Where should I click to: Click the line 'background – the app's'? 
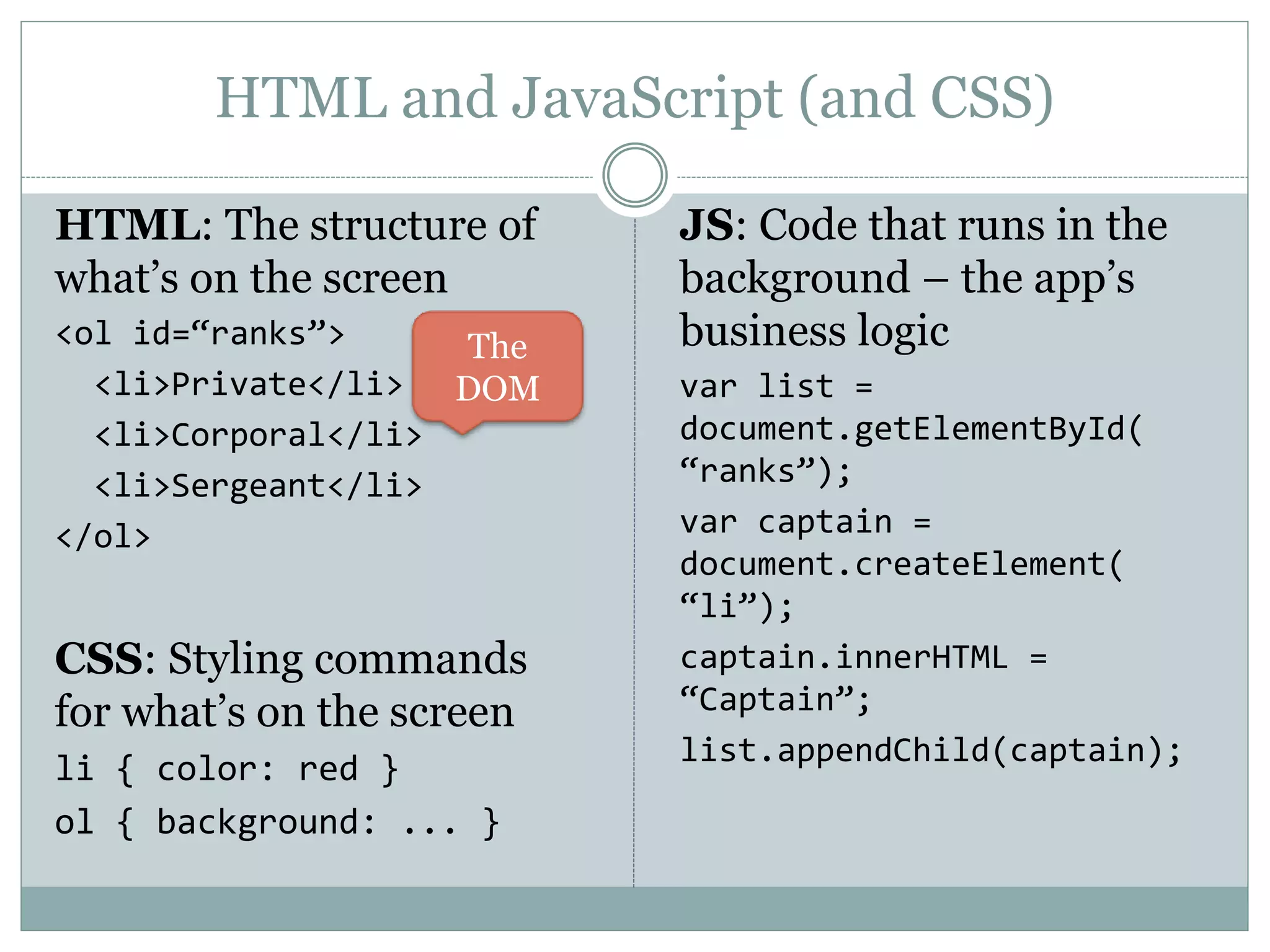(907, 279)
